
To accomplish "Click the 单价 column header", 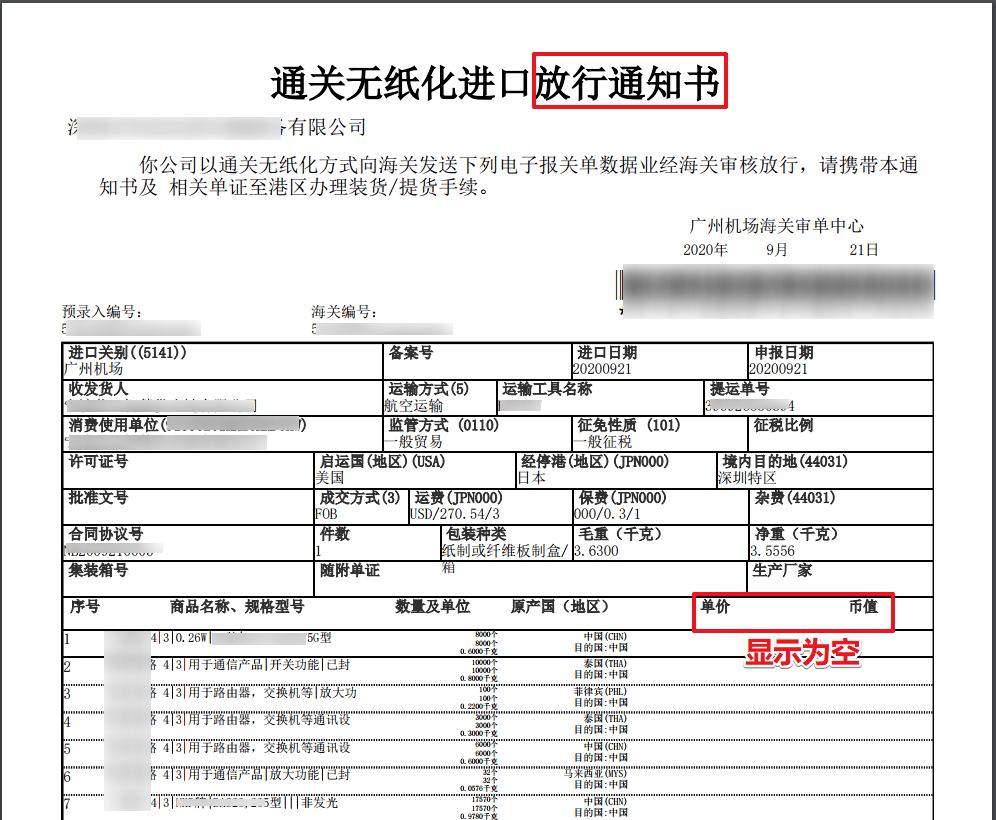I will pos(715,607).
